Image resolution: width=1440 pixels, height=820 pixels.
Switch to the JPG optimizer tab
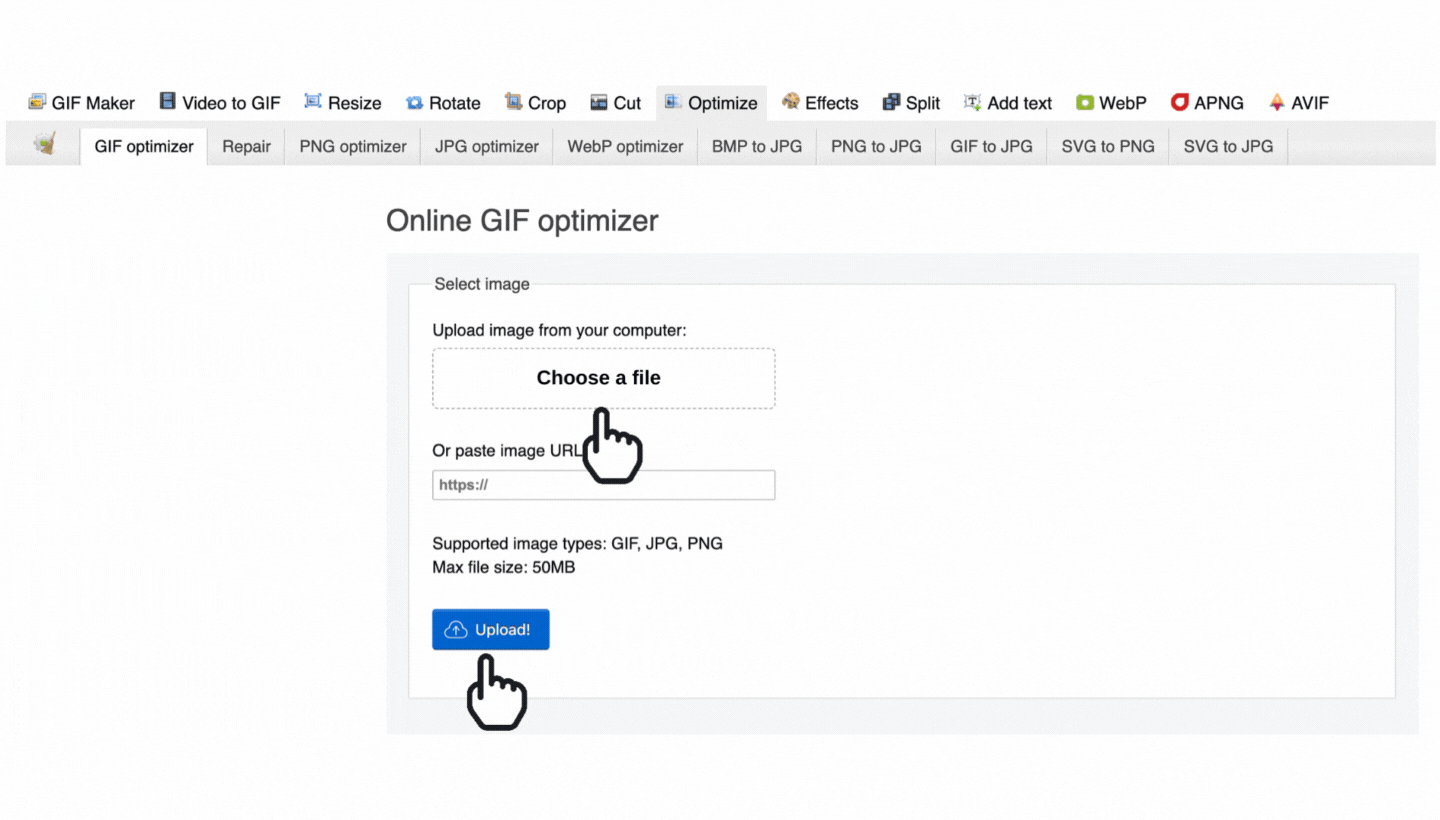486,146
